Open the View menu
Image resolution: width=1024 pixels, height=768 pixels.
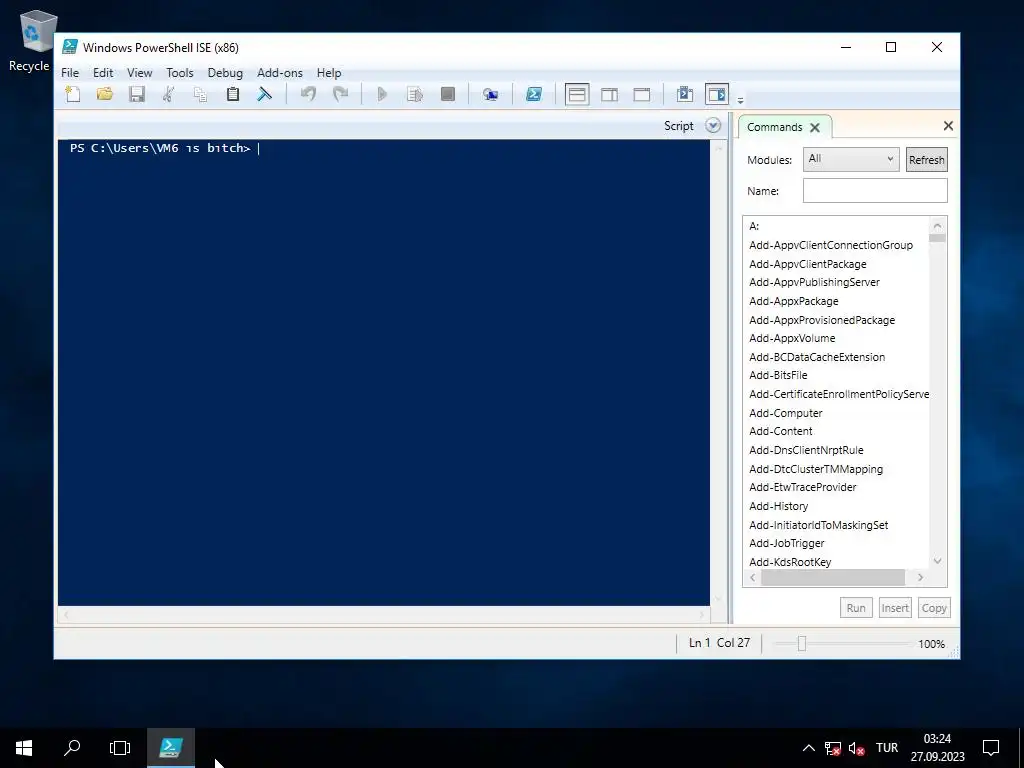139,72
